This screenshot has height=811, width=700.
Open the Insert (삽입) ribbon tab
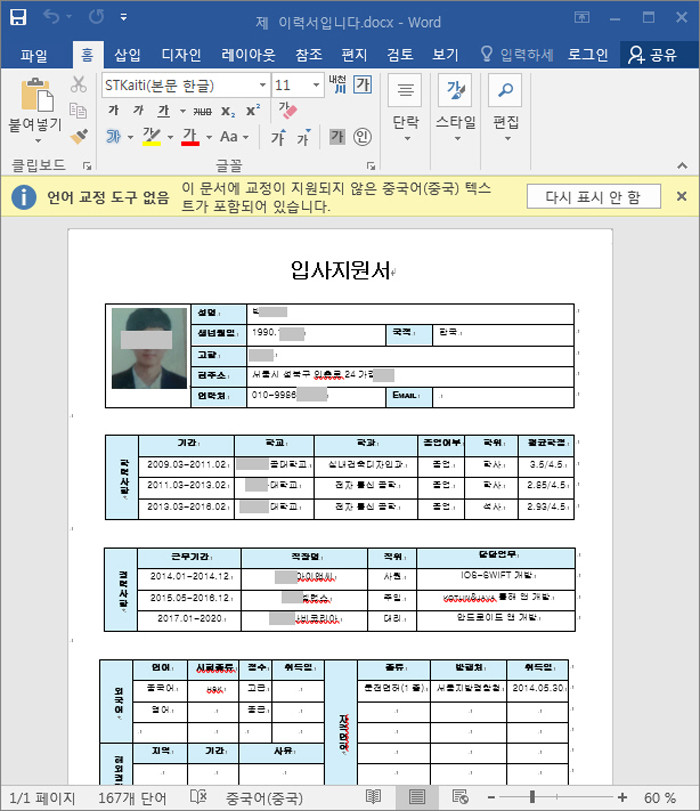[127, 54]
